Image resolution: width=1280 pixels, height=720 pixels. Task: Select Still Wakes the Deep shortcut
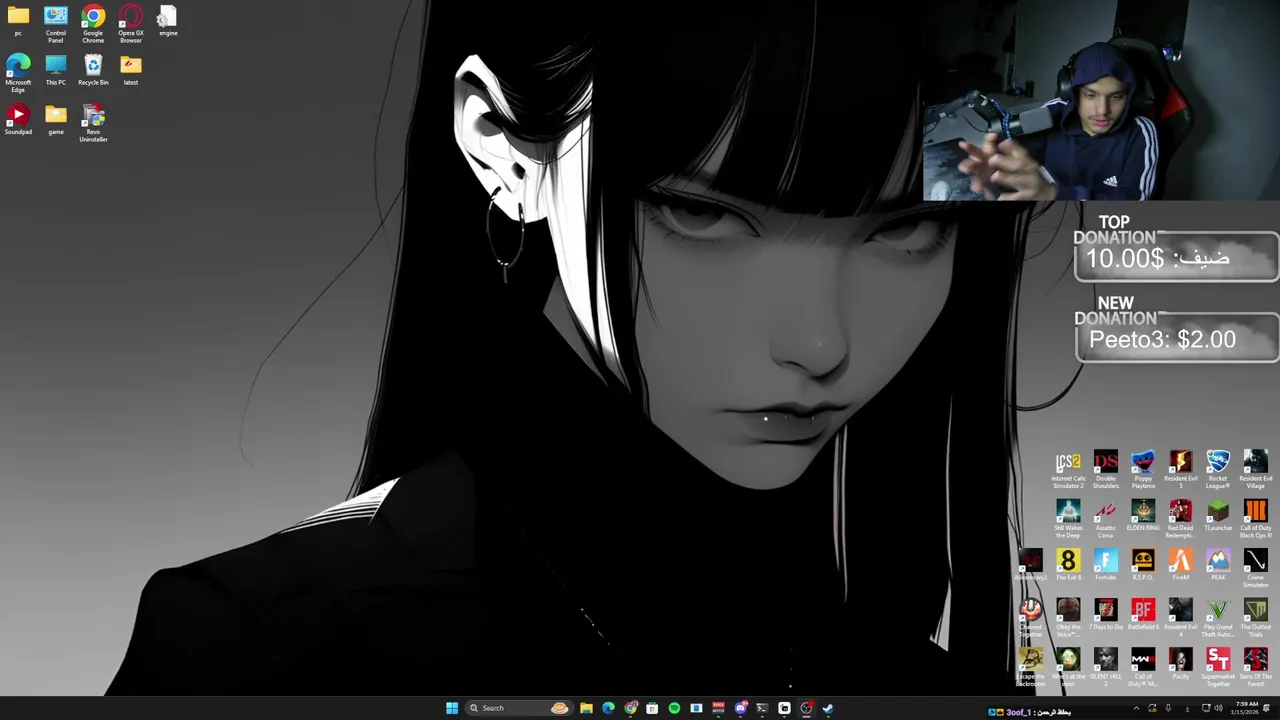tap(1068, 520)
